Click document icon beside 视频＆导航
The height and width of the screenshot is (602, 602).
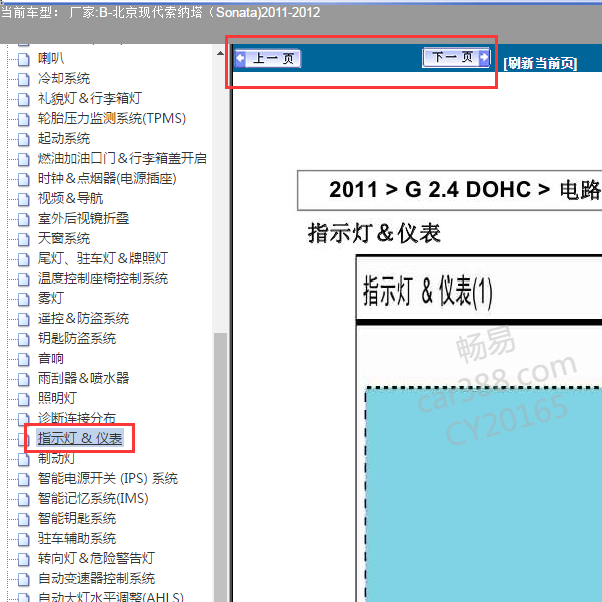click(x=24, y=199)
